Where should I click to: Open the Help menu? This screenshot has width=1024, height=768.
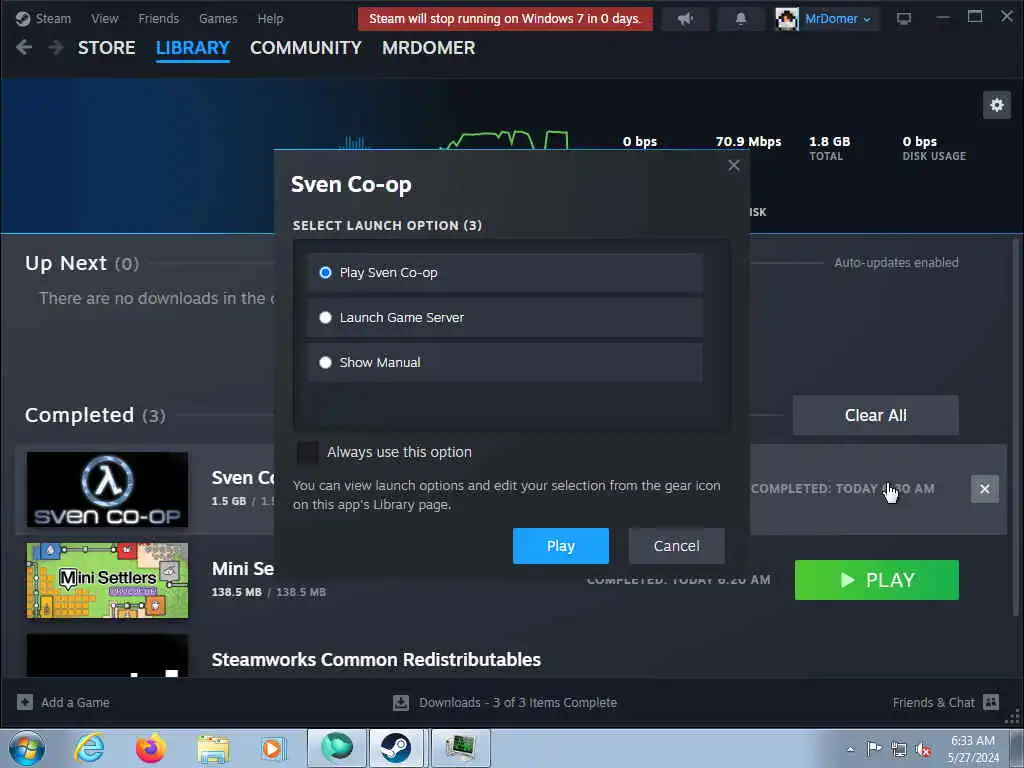[270, 18]
